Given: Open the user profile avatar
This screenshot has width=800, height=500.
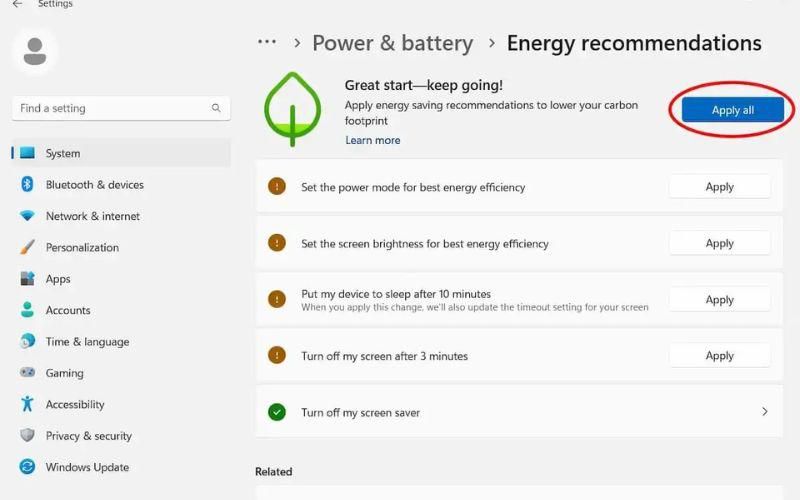Looking at the screenshot, I should point(35,52).
